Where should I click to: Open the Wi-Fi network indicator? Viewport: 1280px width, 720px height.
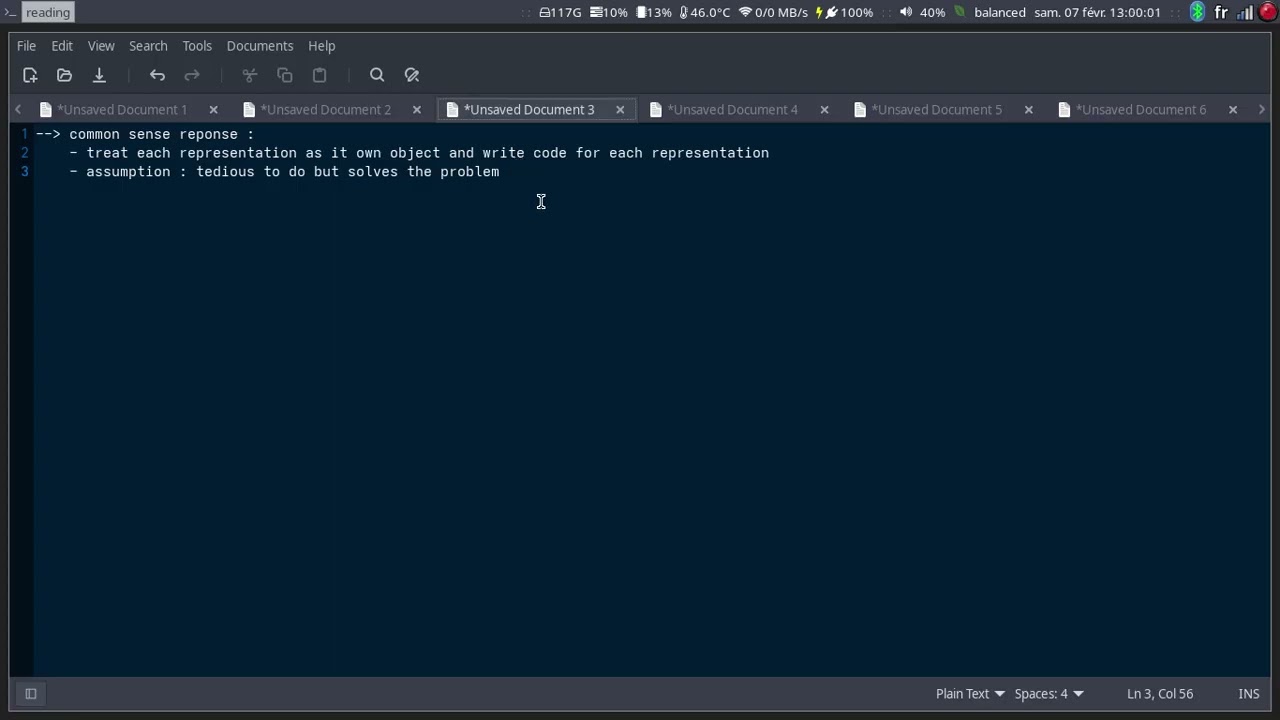click(773, 12)
